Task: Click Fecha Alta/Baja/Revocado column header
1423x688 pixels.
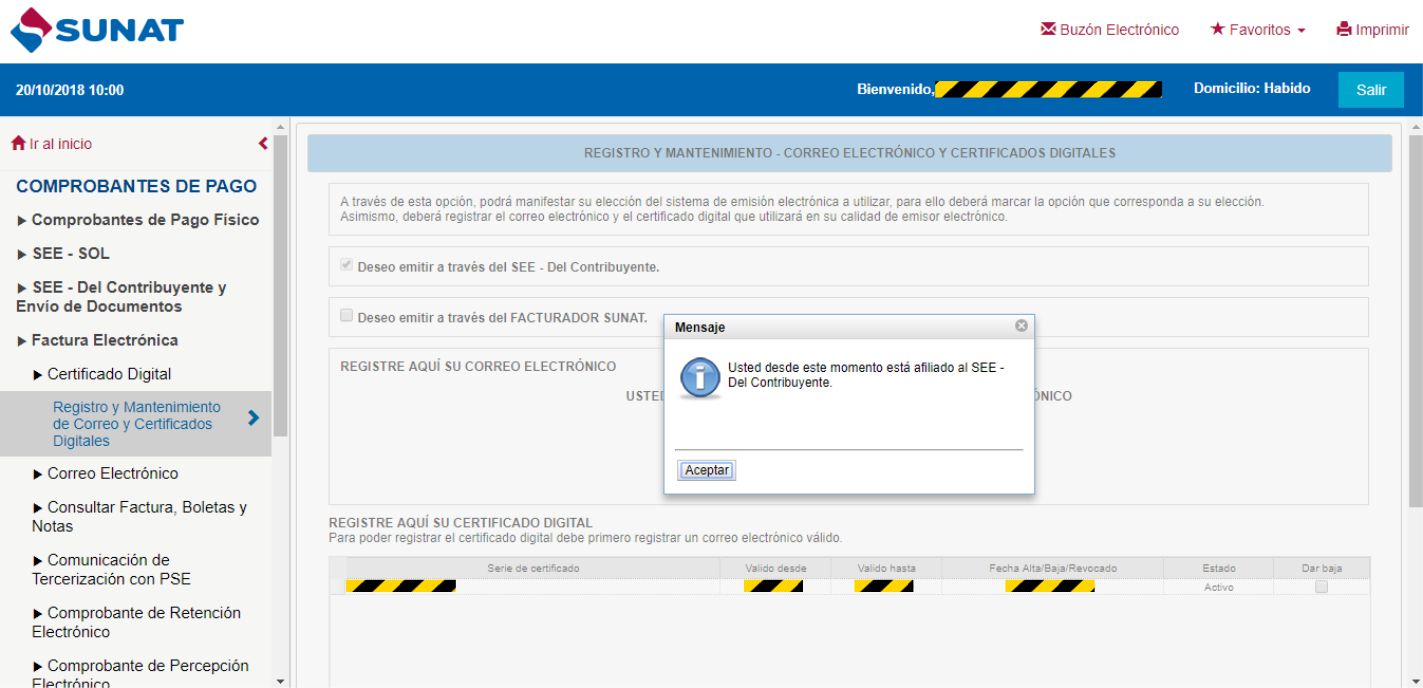Action: coord(1053,568)
